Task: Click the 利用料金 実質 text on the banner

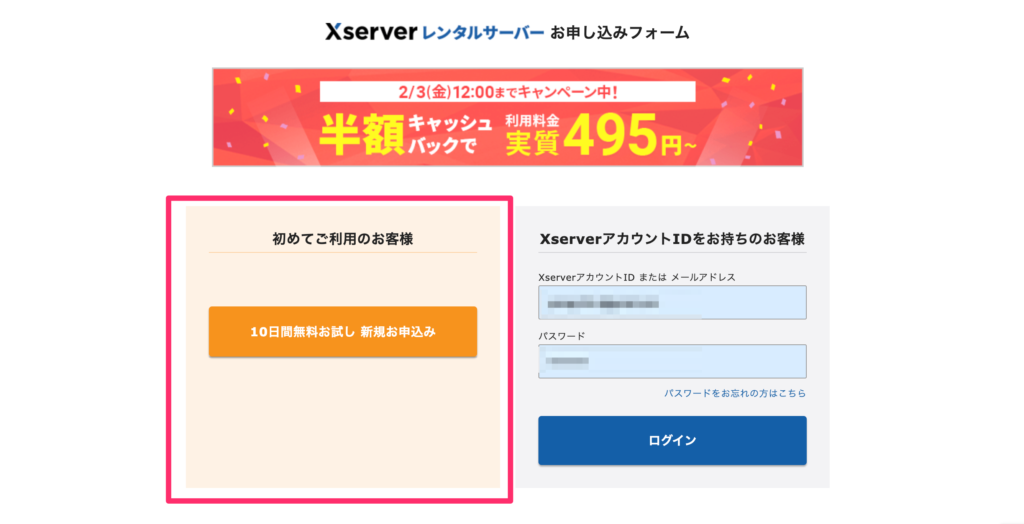Action: [533, 136]
